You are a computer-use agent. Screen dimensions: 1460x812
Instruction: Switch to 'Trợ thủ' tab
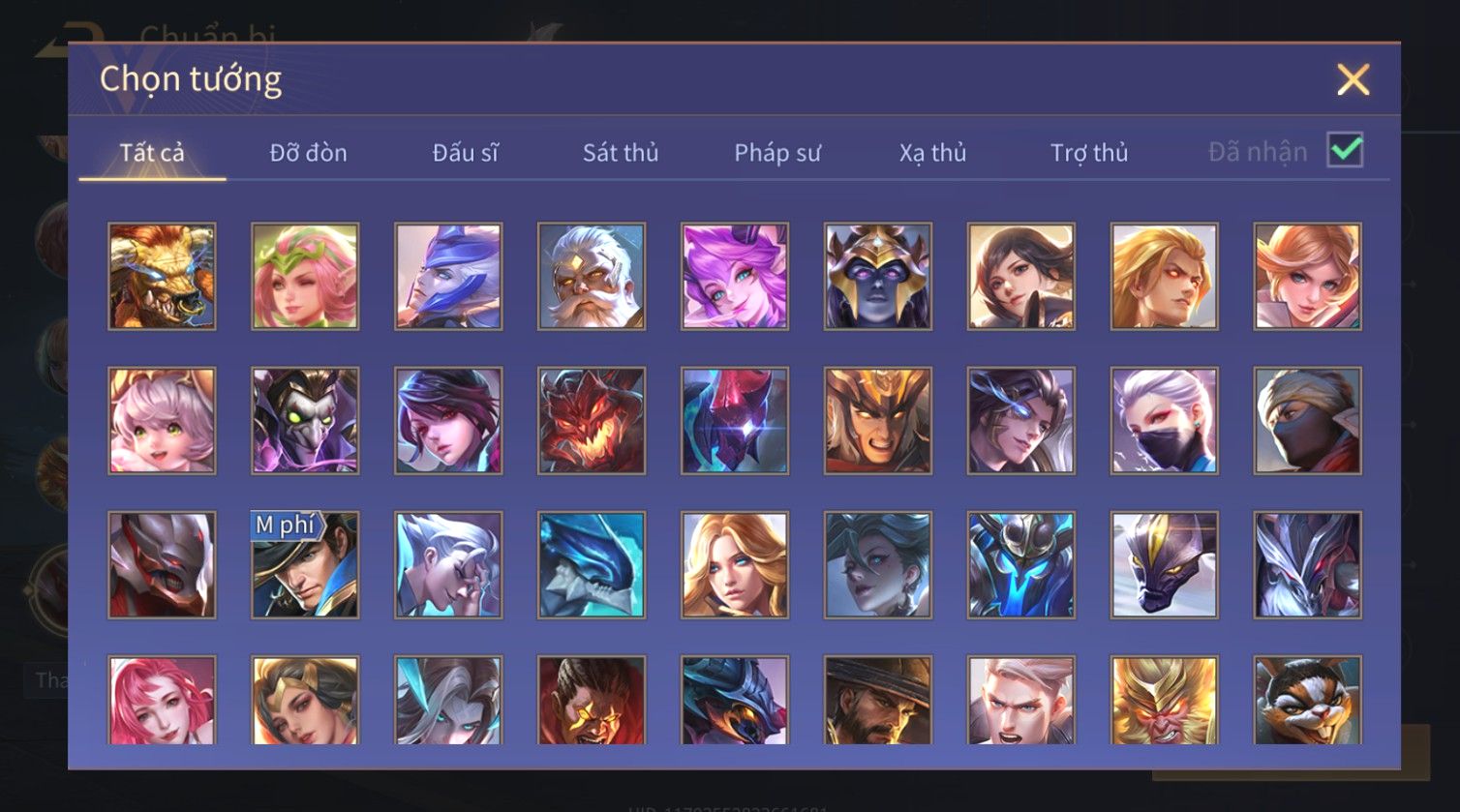pos(1089,153)
